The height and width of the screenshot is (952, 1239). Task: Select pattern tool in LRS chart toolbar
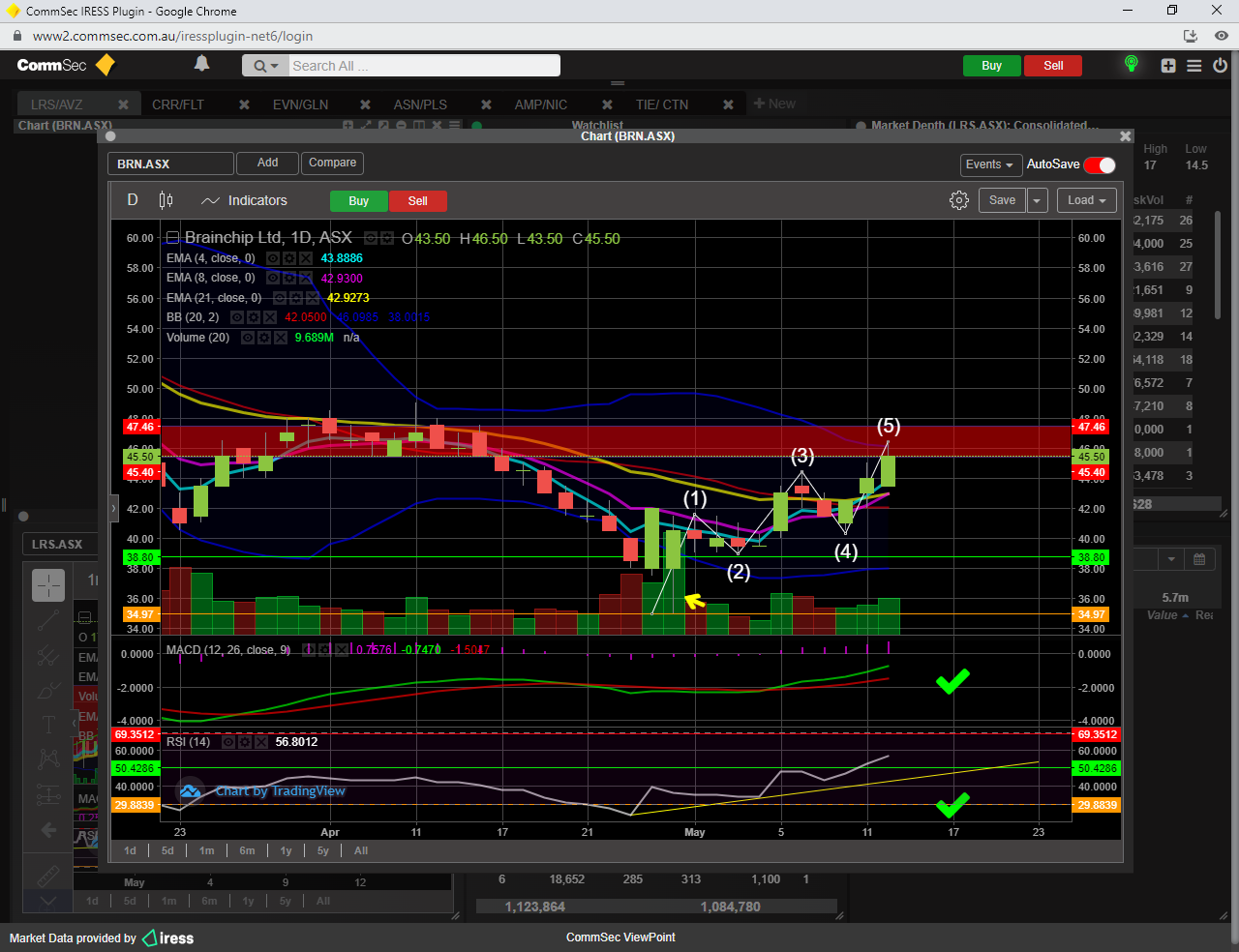(x=48, y=759)
